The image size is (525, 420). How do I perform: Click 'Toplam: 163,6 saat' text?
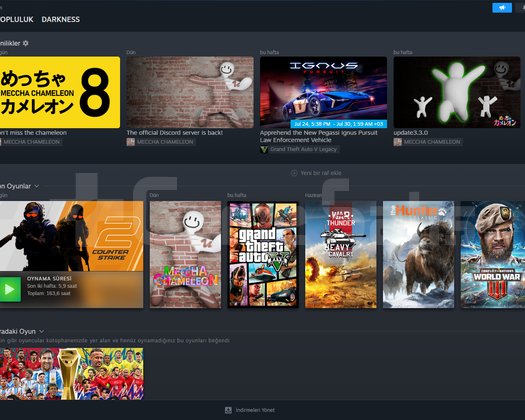coord(49,293)
